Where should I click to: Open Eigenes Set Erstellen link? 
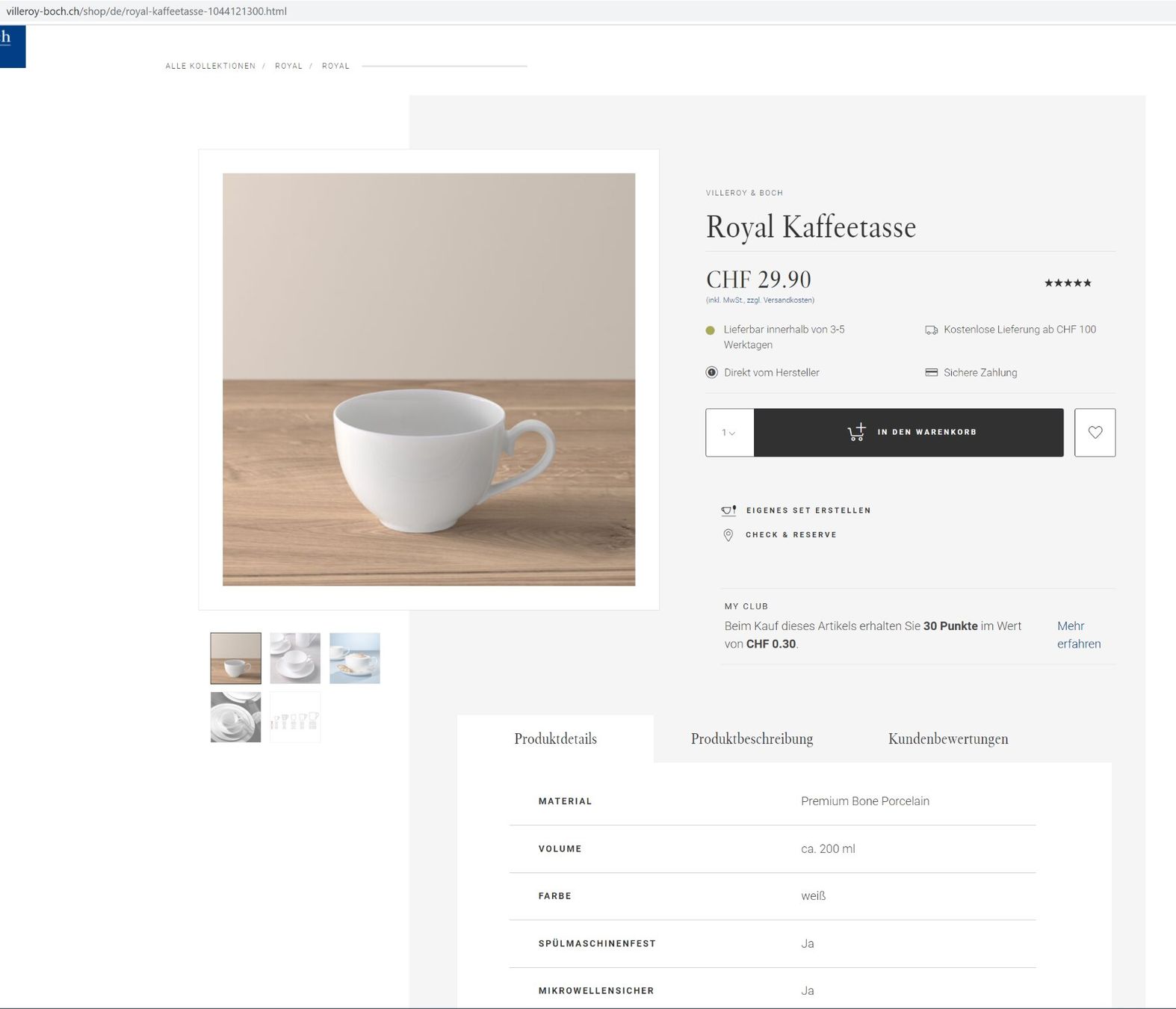pyautogui.click(x=808, y=510)
